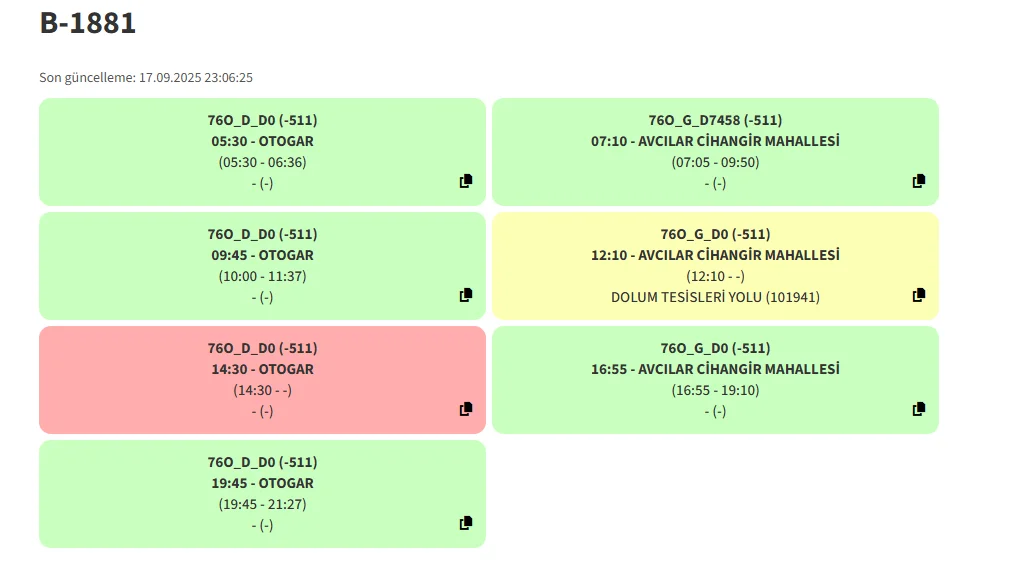Select the (16:55 - 19:10) time range

(x=715, y=390)
